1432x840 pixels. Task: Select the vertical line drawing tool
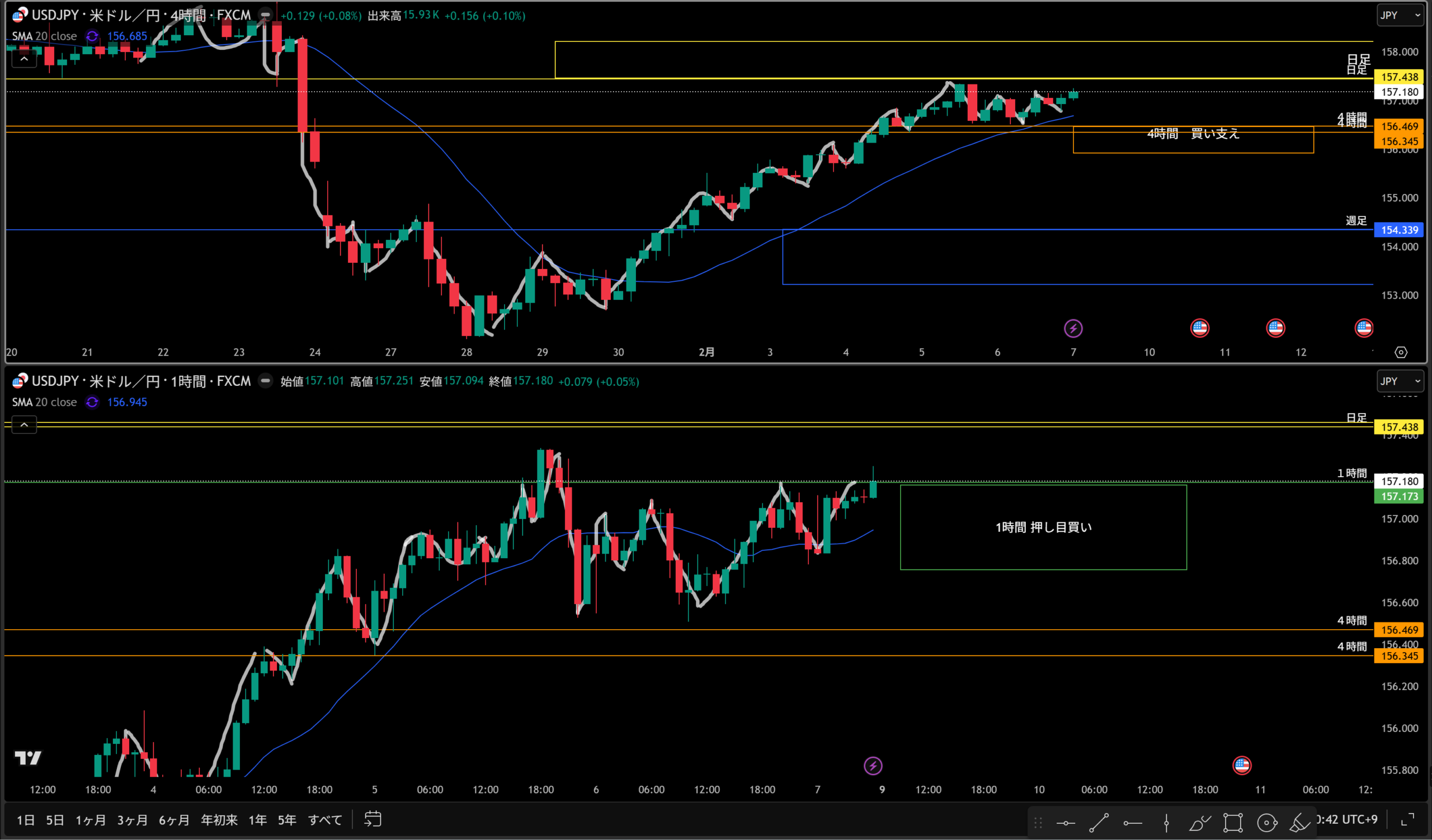[1166, 823]
